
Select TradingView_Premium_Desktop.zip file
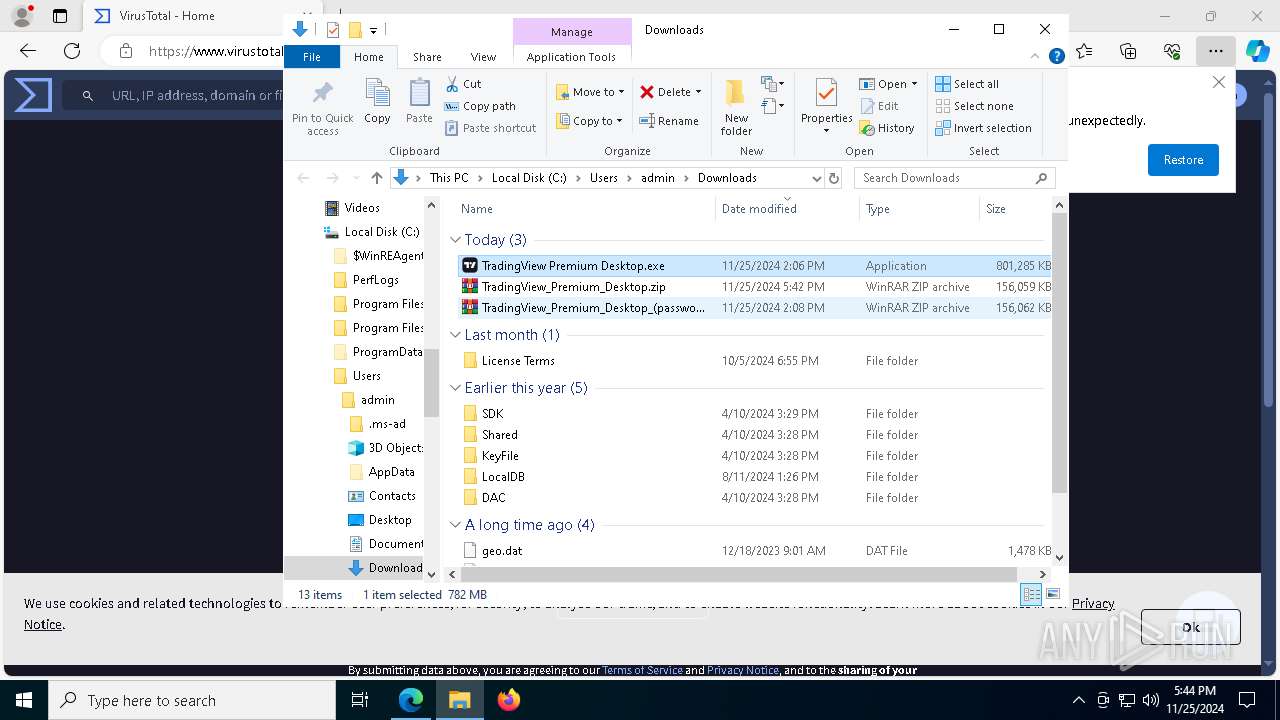click(755, 287)
